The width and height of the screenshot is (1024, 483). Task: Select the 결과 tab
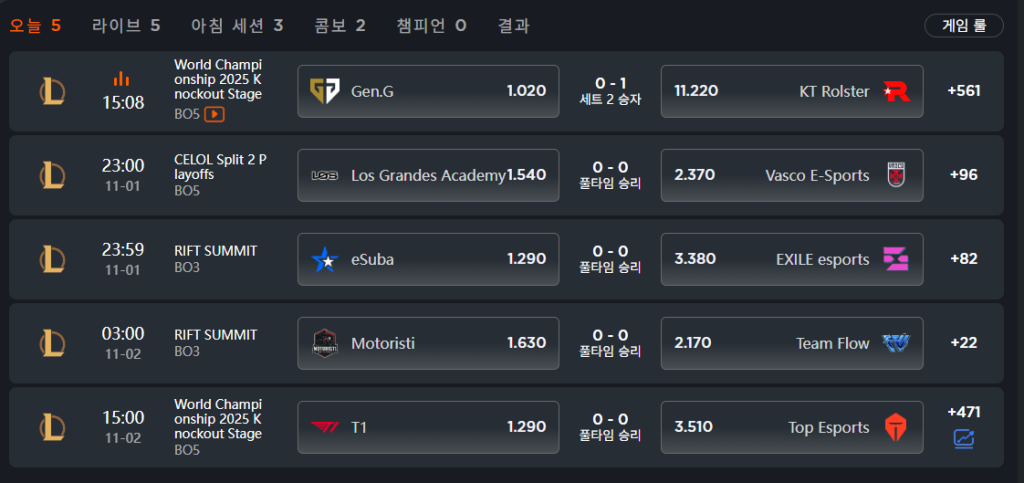tap(514, 25)
